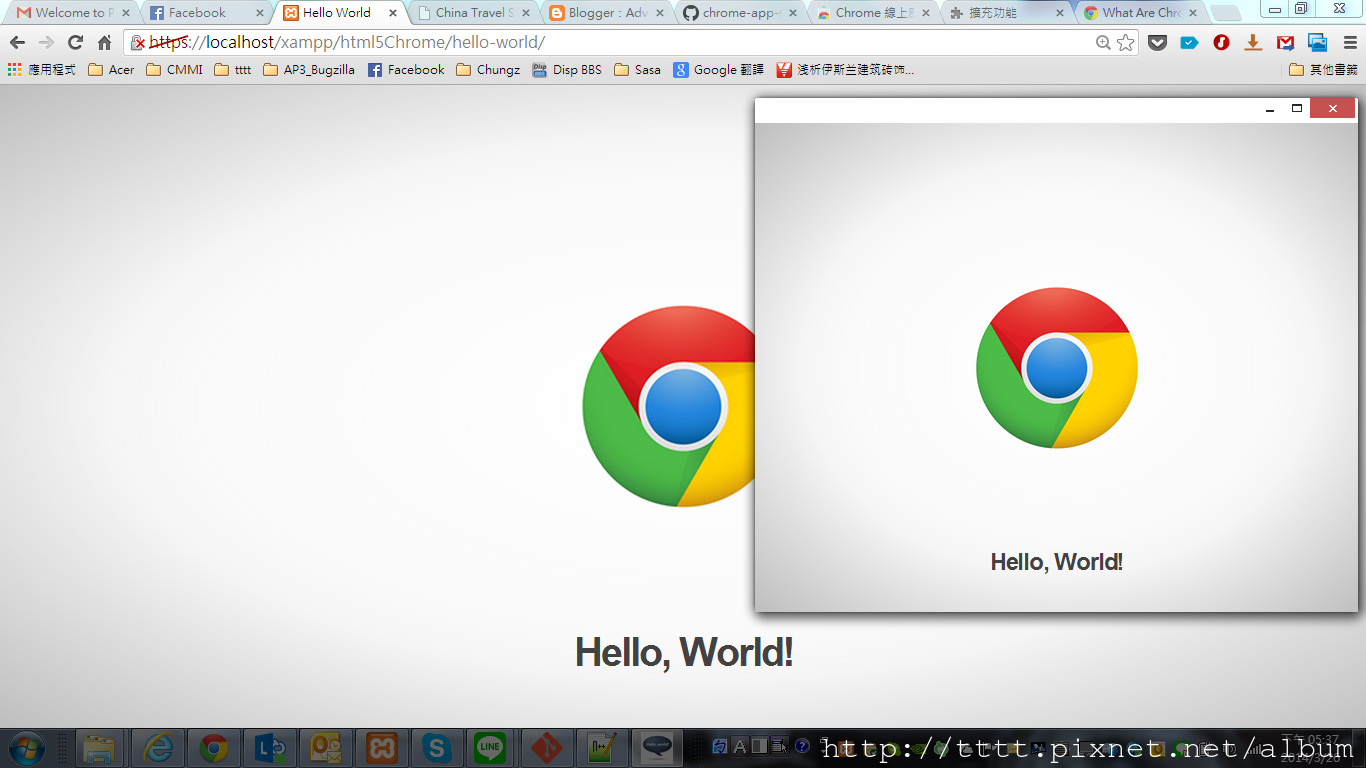Open the 應用程式 apps shortcut
1366x768 pixels.
tap(41, 70)
